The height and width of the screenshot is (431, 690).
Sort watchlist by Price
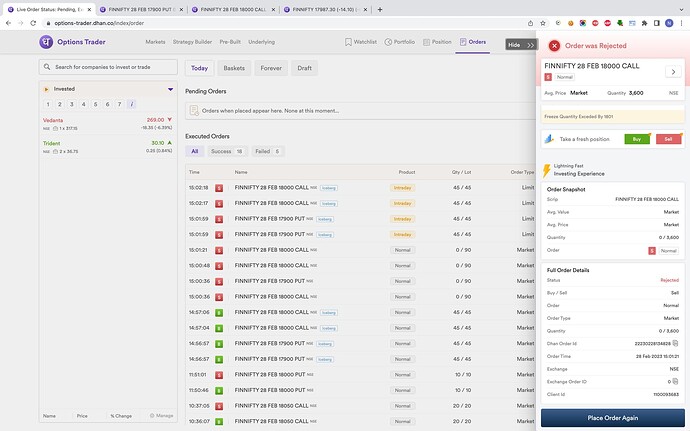pos(82,416)
